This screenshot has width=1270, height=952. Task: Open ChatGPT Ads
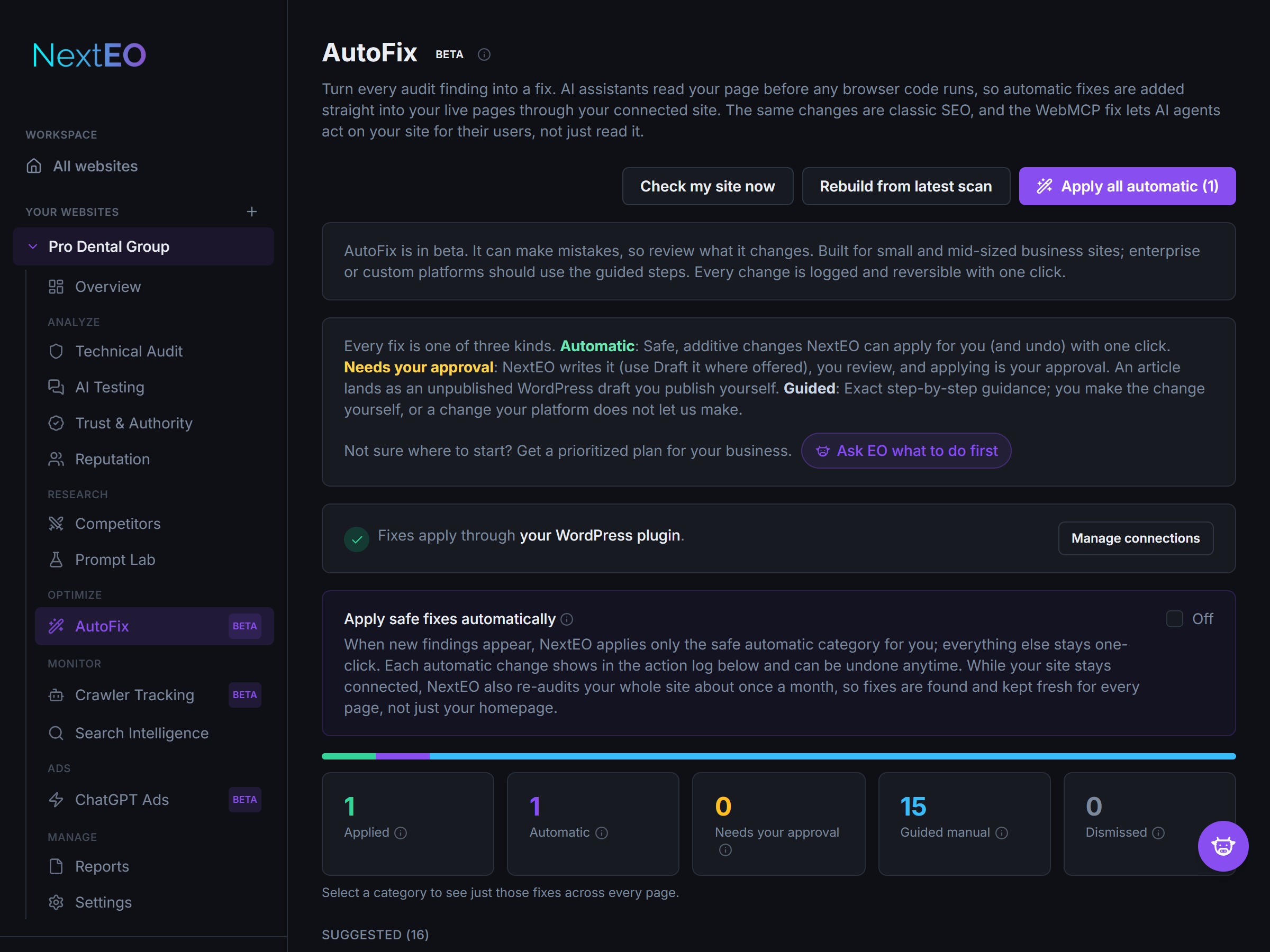point(154,799)
